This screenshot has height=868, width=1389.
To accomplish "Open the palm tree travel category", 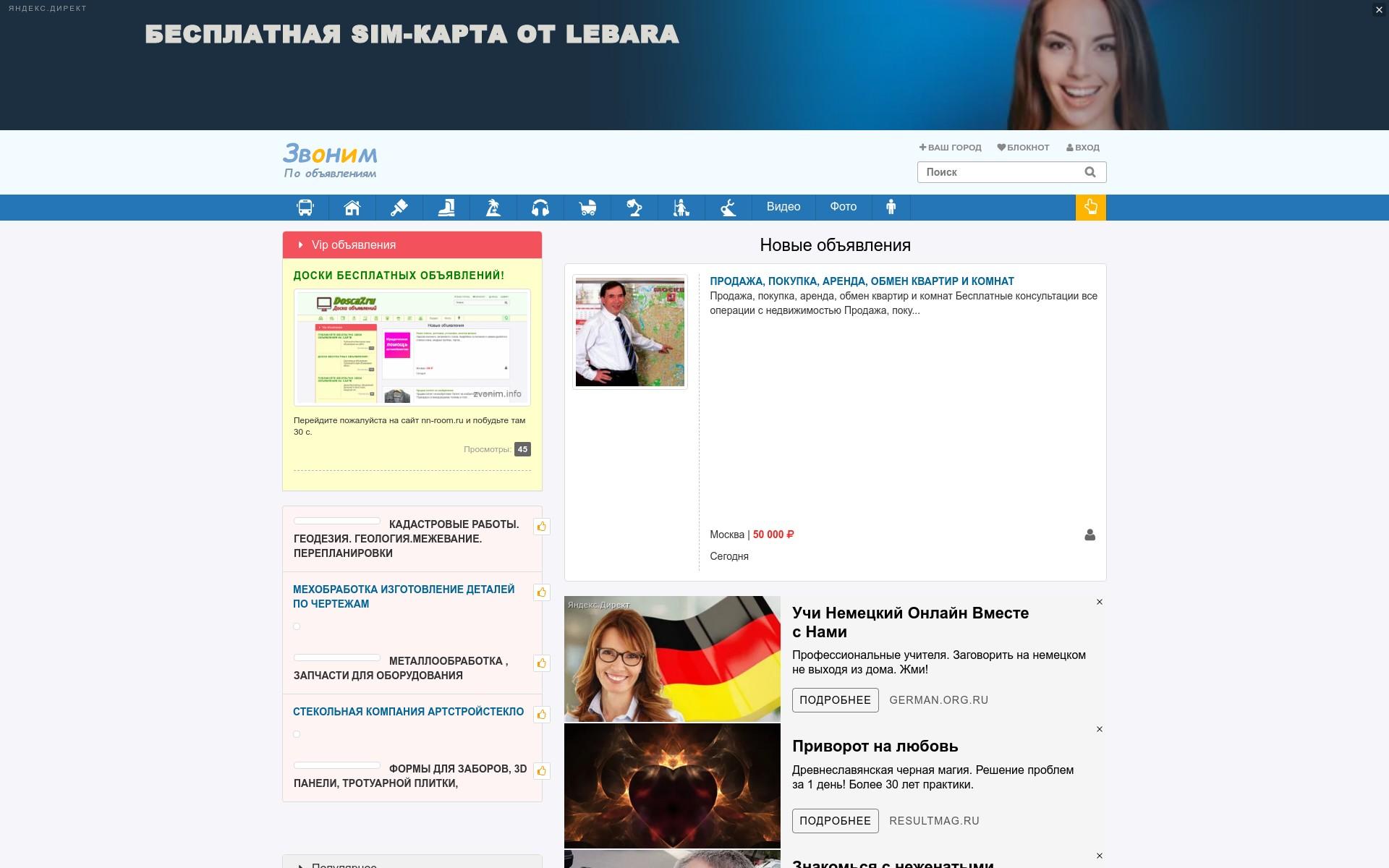I will 493,208.
